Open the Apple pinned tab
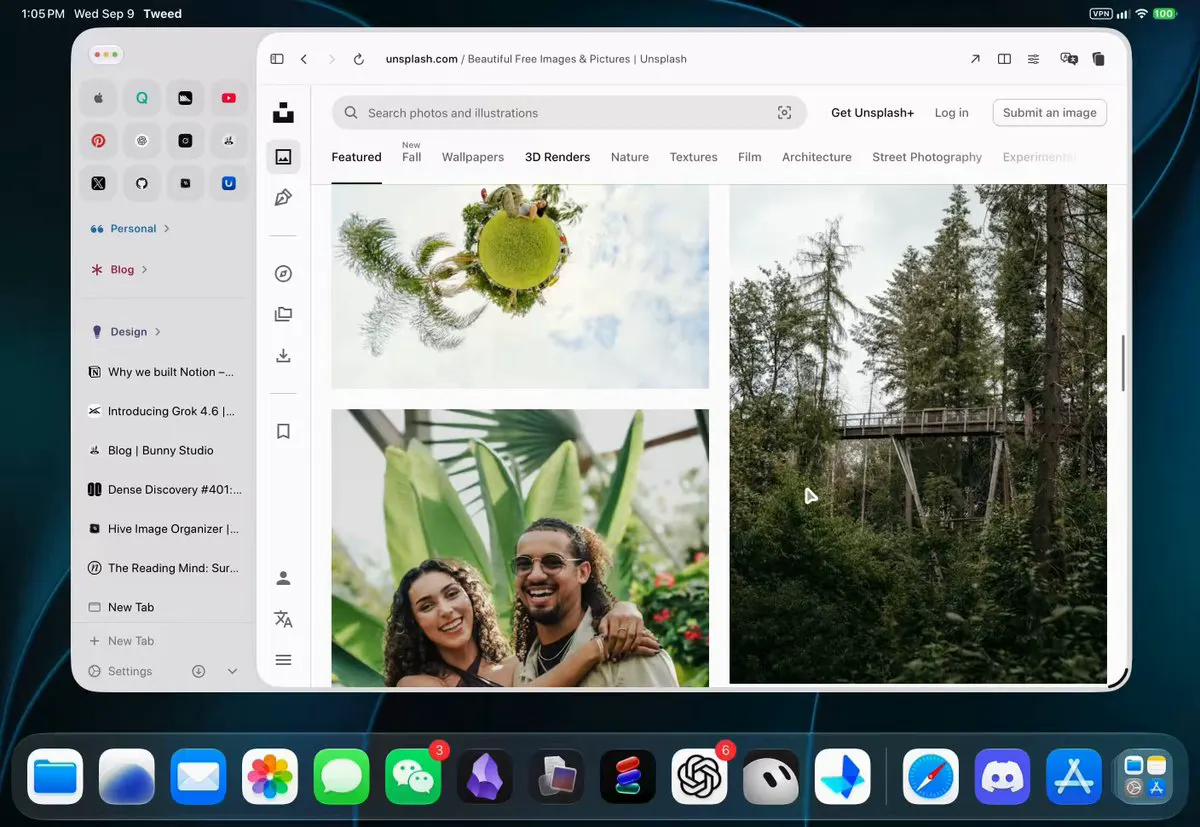 (98, 98)
